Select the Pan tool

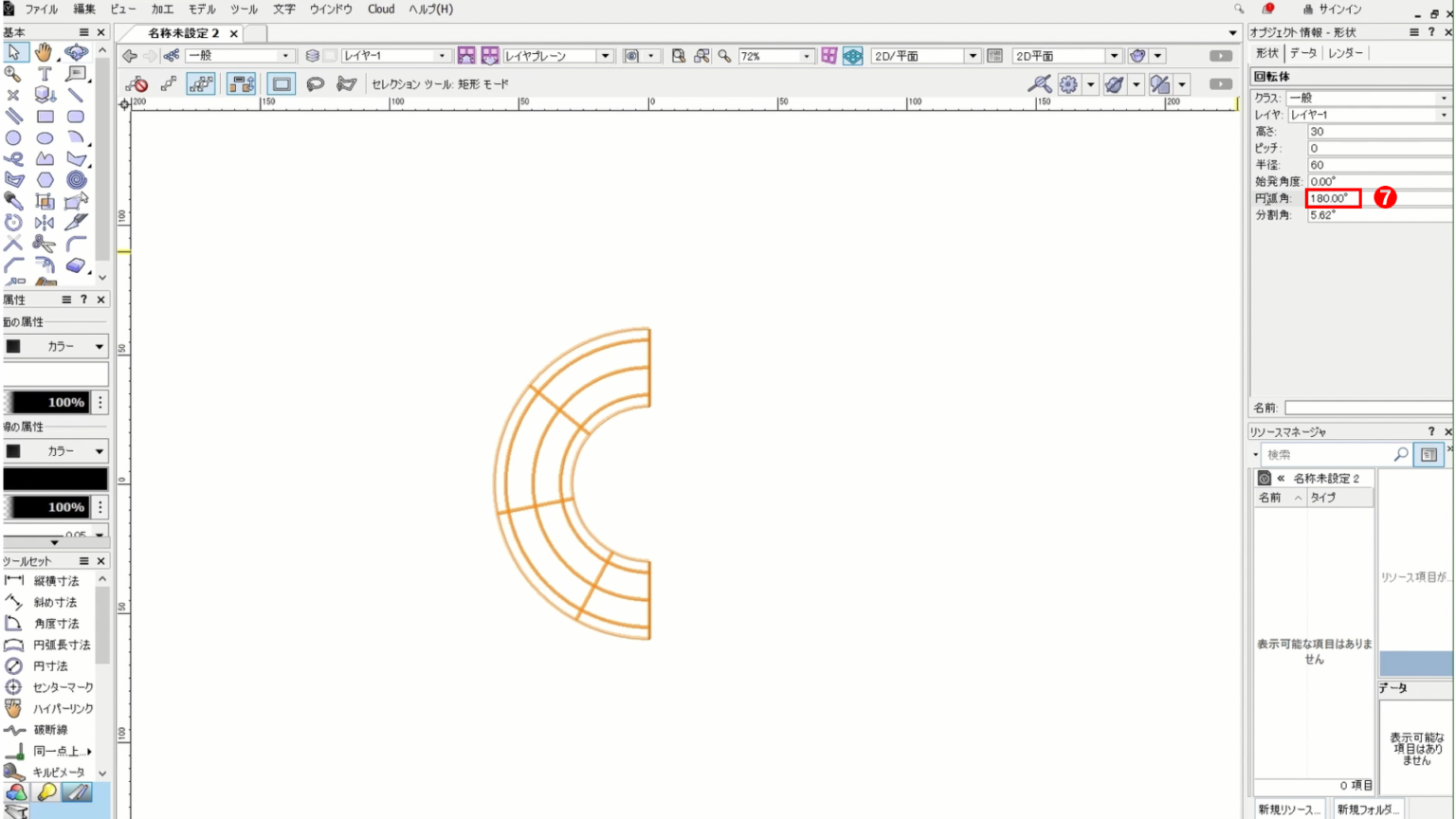(x=45, y=53)
